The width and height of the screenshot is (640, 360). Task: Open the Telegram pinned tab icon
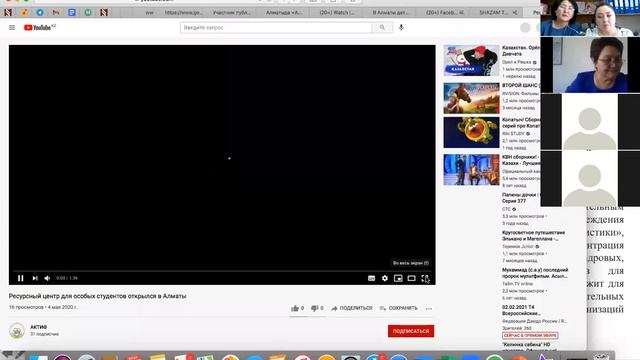point(40,13)
